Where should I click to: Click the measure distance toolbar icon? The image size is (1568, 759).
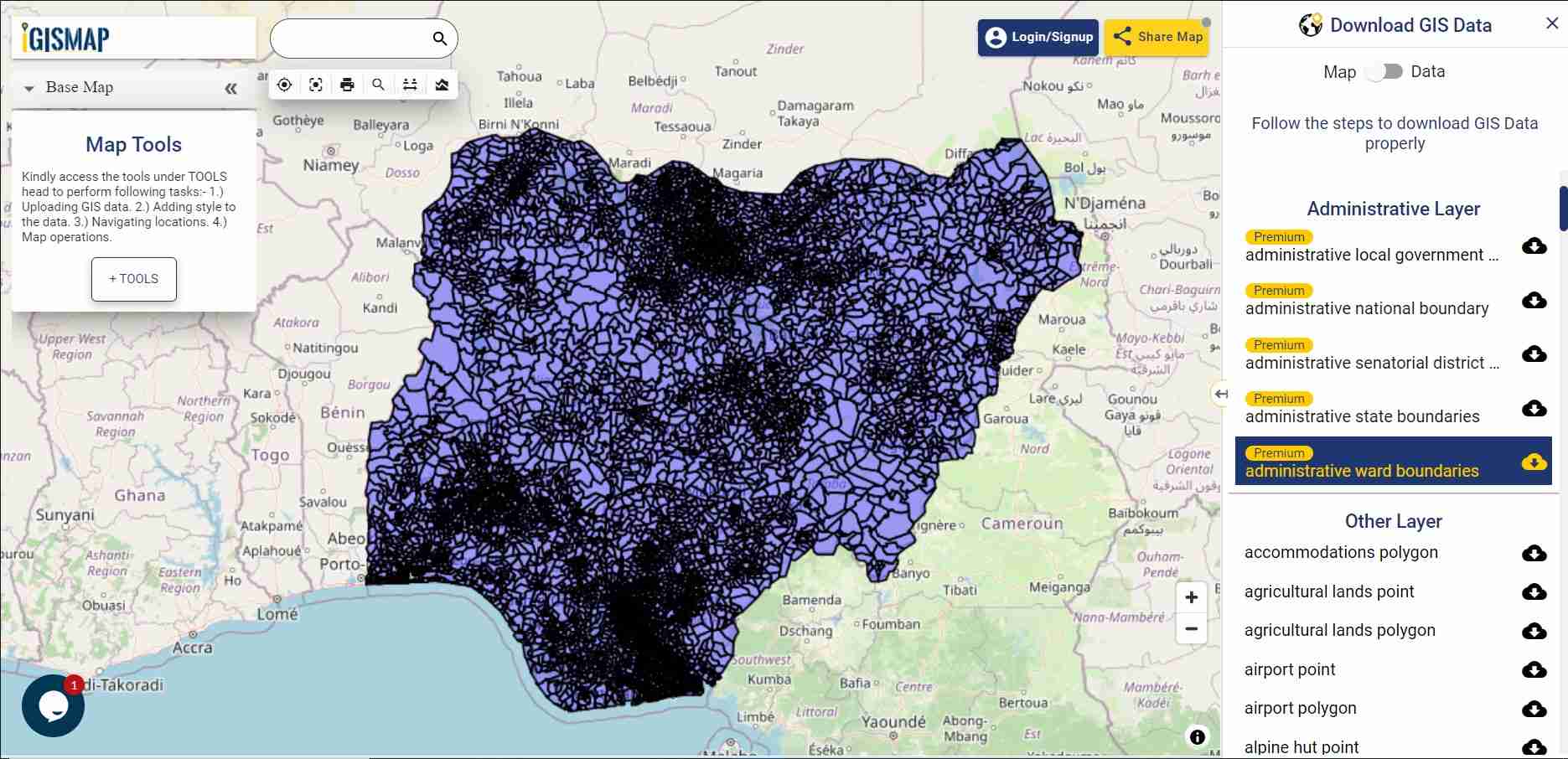point(410,84)
